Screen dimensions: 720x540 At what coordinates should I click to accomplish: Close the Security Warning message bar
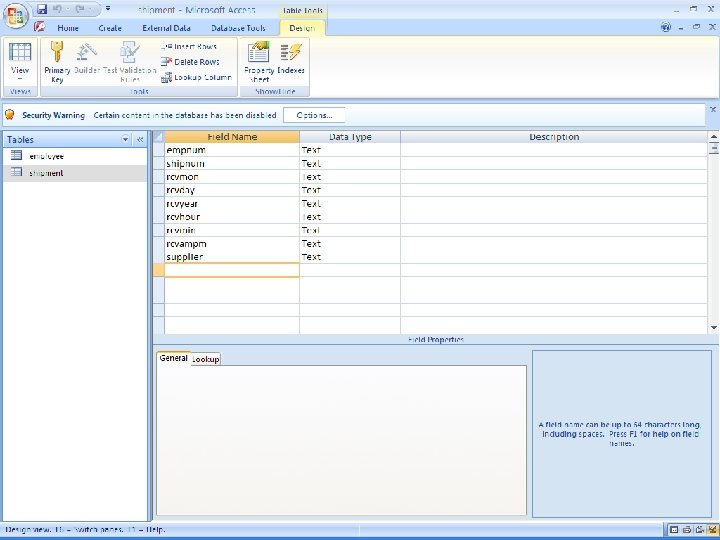[x=712, y=109]
